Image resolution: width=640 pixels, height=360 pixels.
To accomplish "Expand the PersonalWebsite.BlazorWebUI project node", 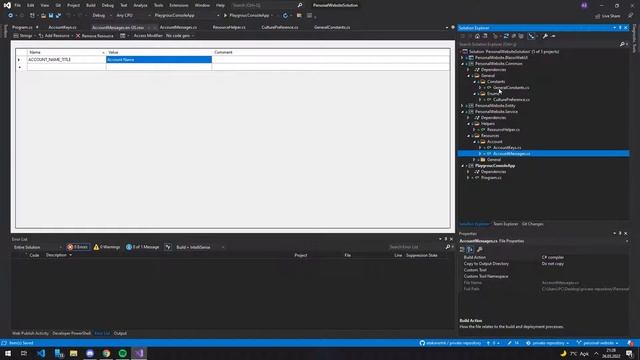I will point(462,58).
